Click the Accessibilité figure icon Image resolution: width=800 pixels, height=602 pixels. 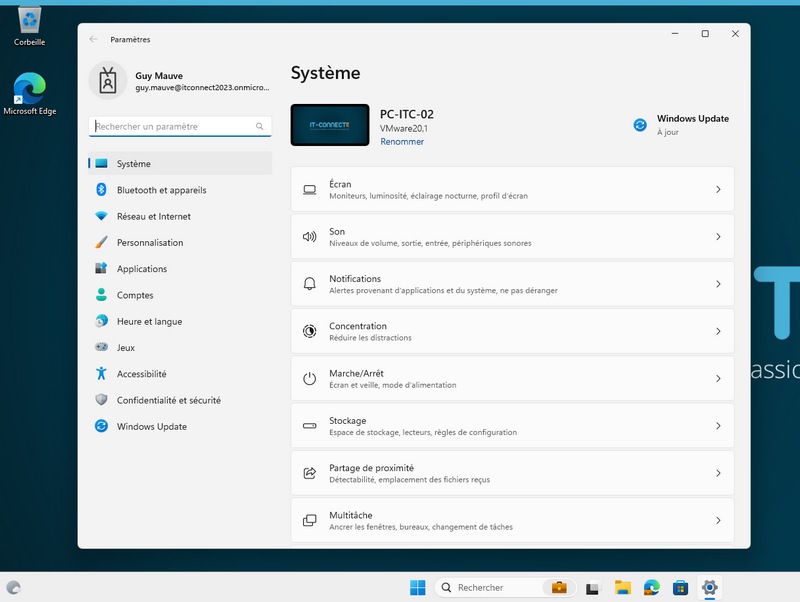coord(101,374)
